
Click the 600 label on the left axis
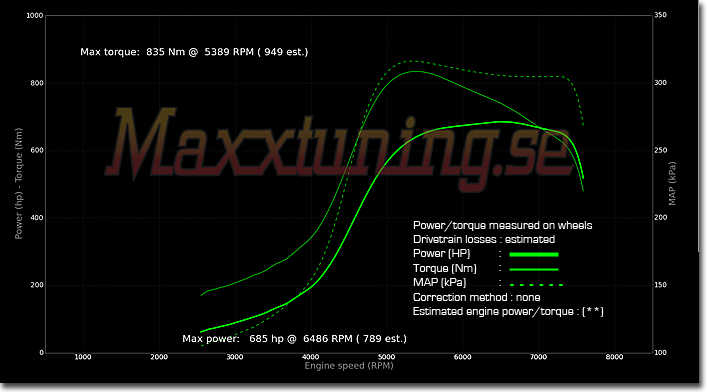point(37,150)
